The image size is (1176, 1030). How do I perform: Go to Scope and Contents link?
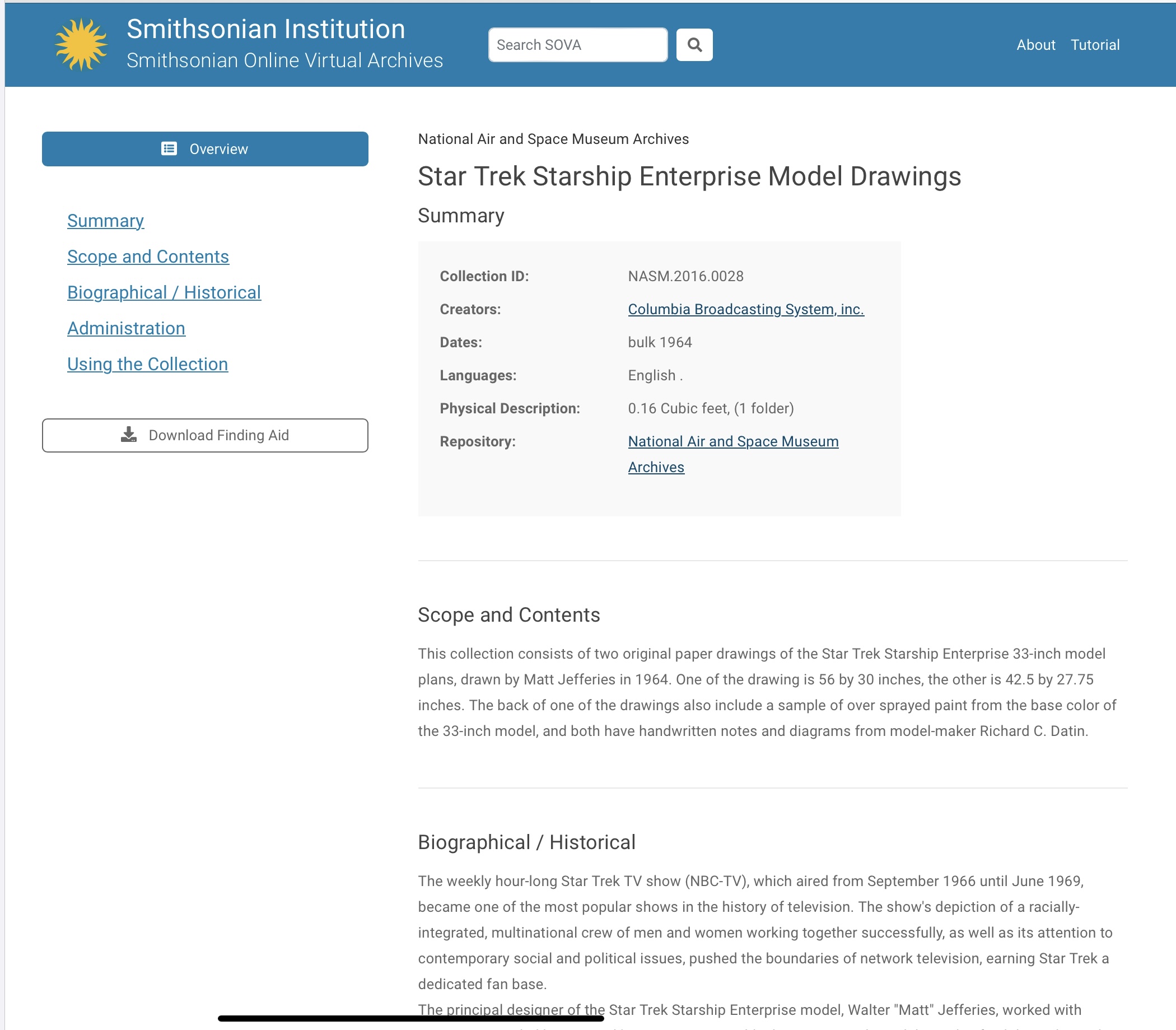148,257
